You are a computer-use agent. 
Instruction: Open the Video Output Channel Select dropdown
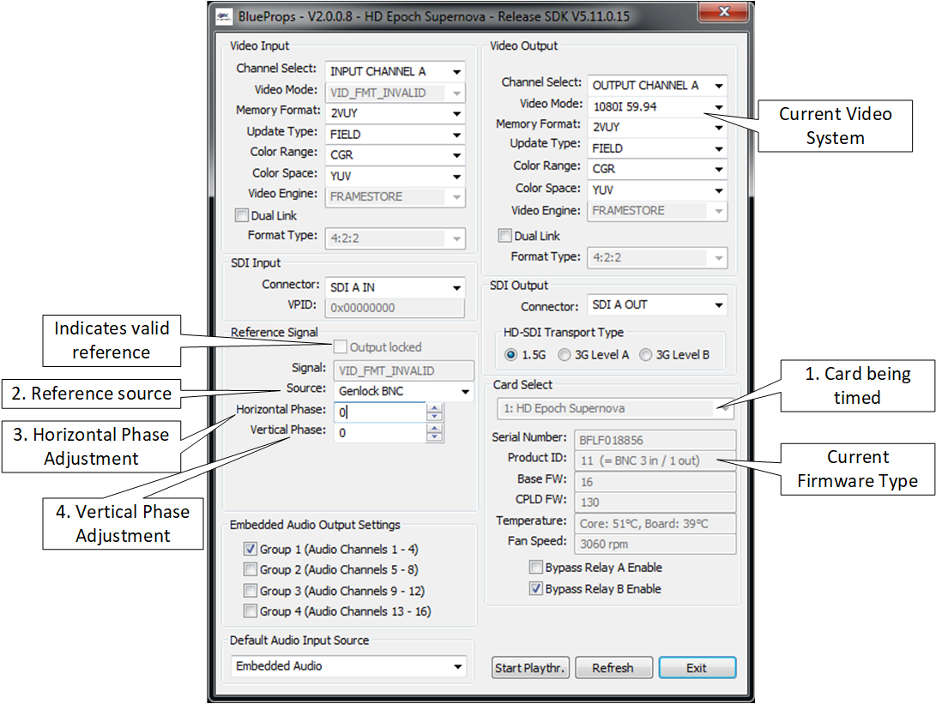pyautogui.click(x=657, y=85)
